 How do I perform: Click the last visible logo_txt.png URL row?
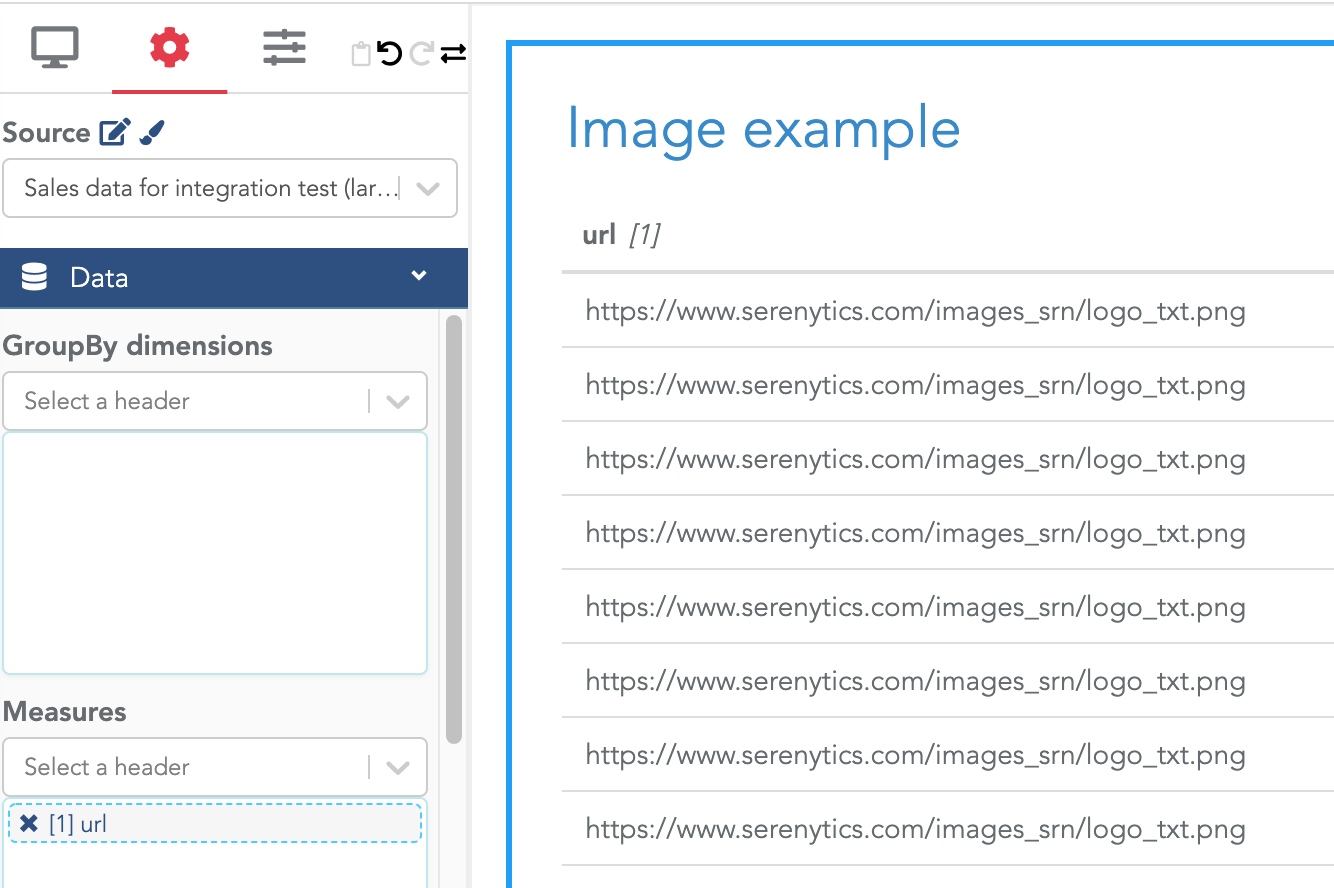(x=915, y=829)
